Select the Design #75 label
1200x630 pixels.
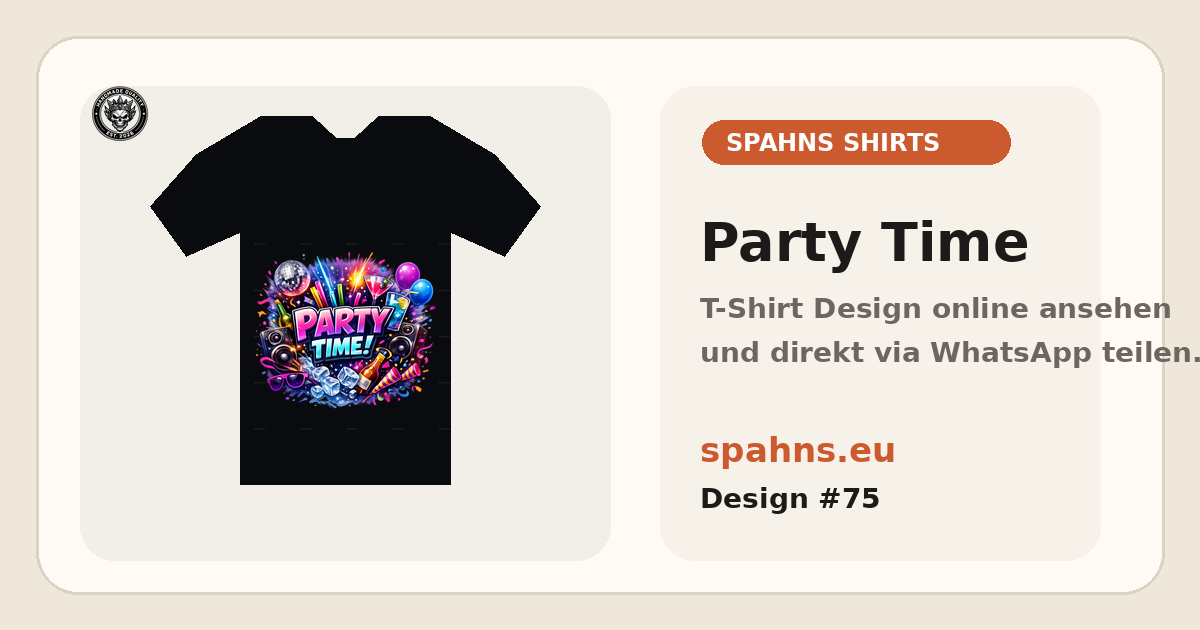(x=790, y=499)
